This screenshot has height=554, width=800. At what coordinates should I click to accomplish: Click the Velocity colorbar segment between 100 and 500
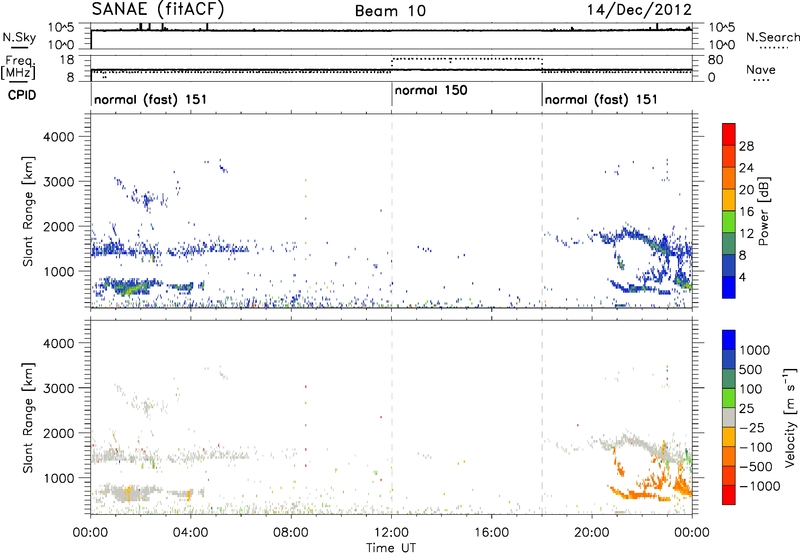tap(729, 379)
